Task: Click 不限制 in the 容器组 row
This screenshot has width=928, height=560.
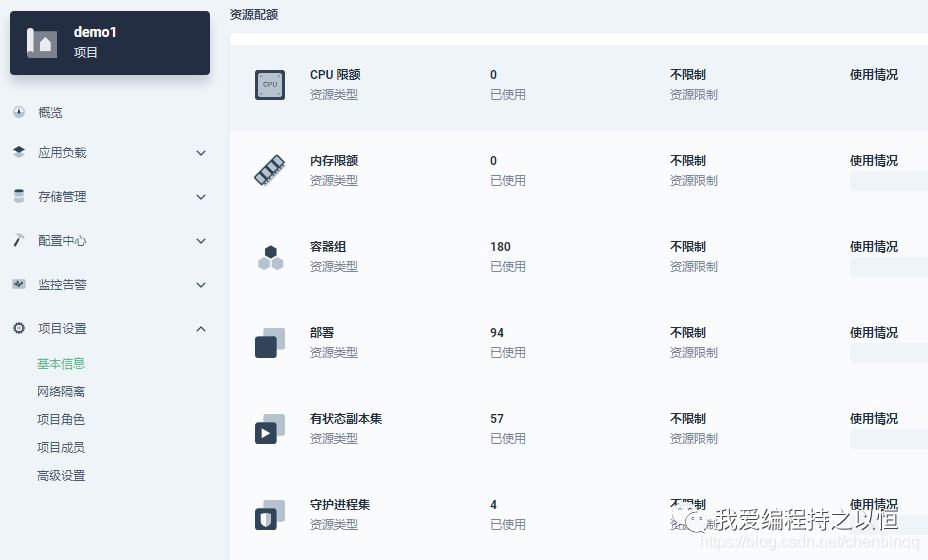Action: click(688, 246)
